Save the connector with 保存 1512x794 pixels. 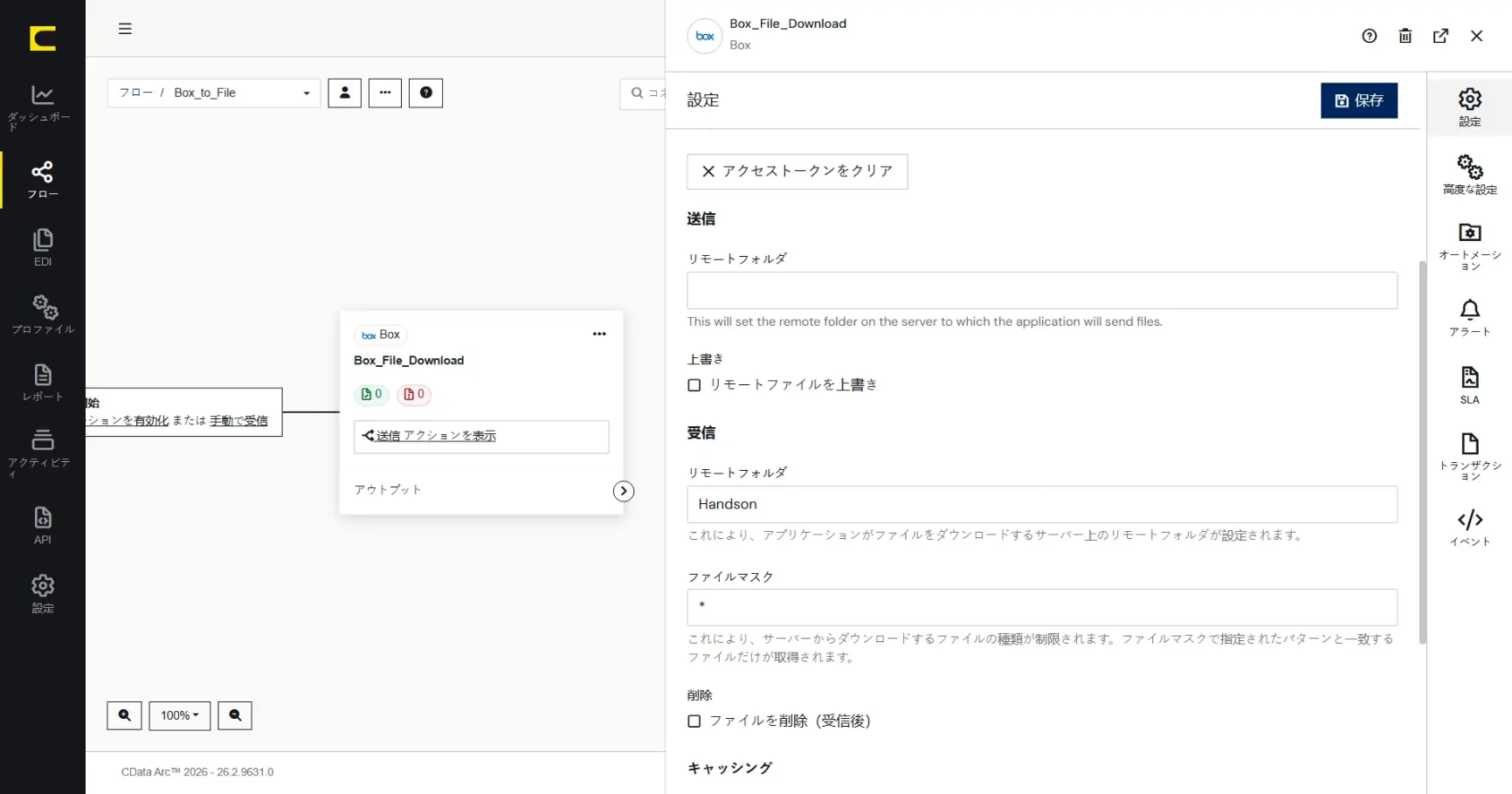pyautogui.click(x=1358, y=100)
